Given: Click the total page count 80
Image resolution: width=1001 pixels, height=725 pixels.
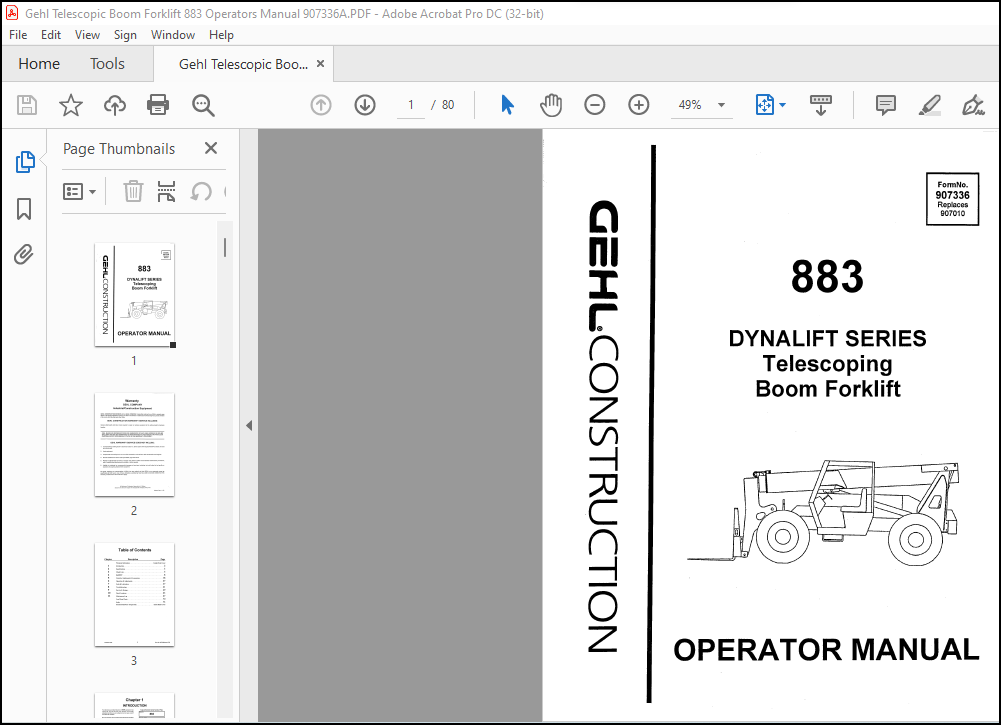Looking at the screenshot, I should [448, 105].
